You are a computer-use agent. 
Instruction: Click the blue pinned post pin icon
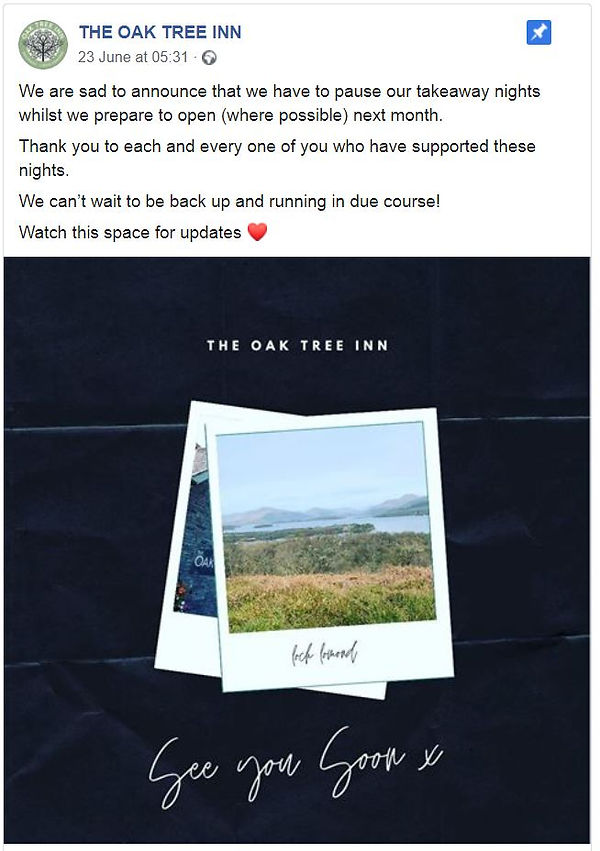click(x=538, y=33)
